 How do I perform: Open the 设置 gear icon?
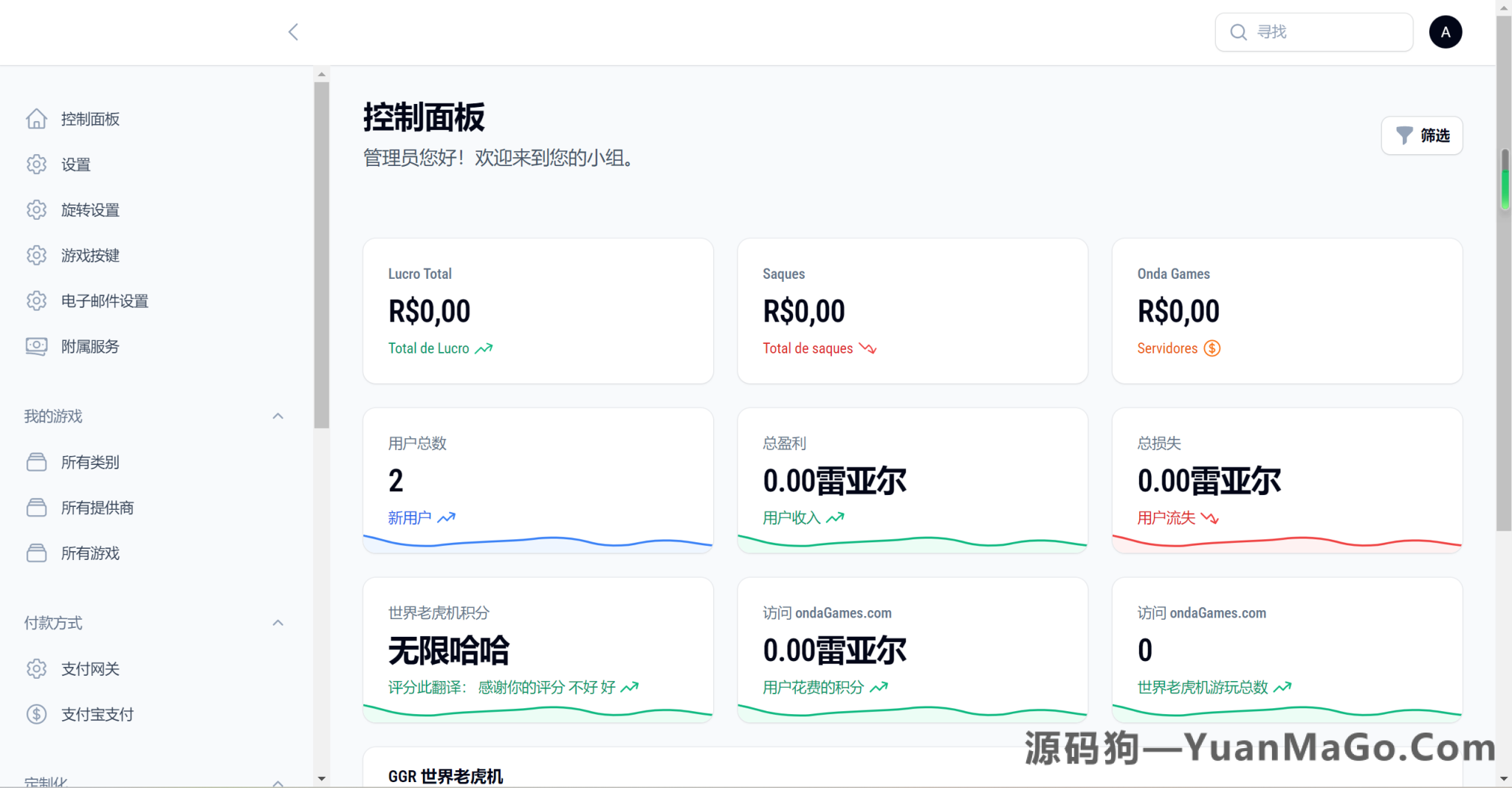pos(36,165)
